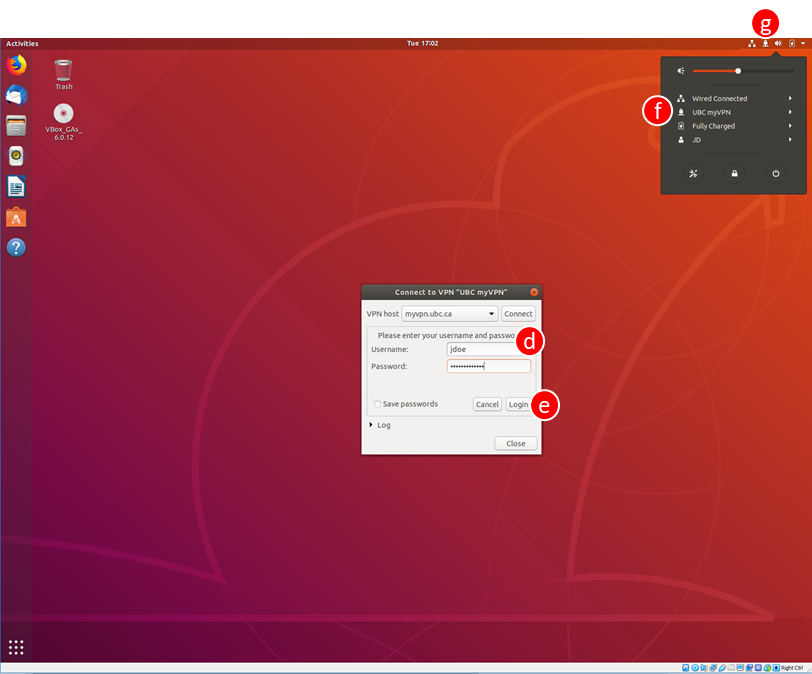
Task: Open the Files manager in the dock
Action: [x=16, y=126]
